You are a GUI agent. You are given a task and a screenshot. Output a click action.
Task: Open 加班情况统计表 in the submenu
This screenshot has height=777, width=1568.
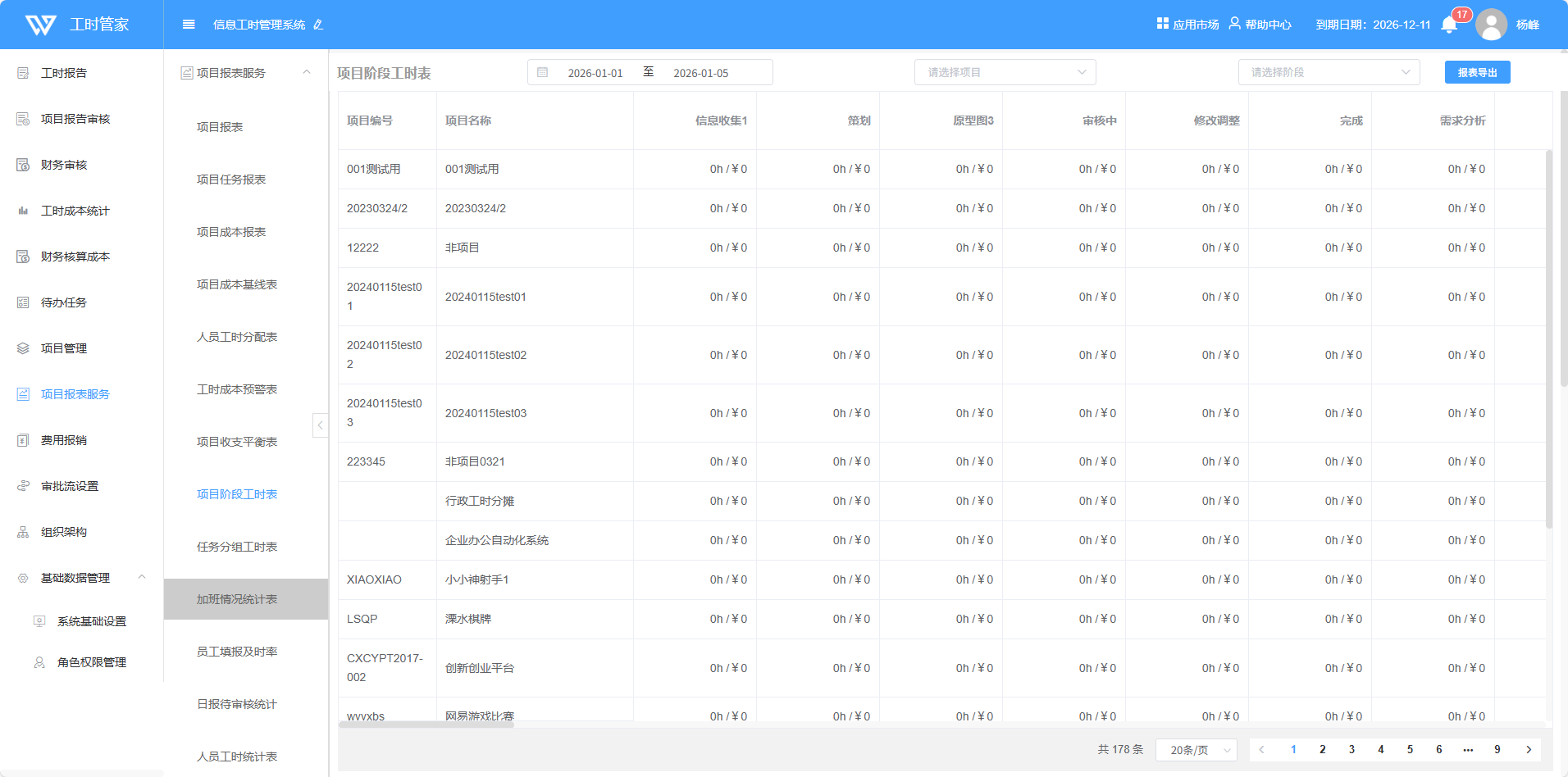[237, 599]
